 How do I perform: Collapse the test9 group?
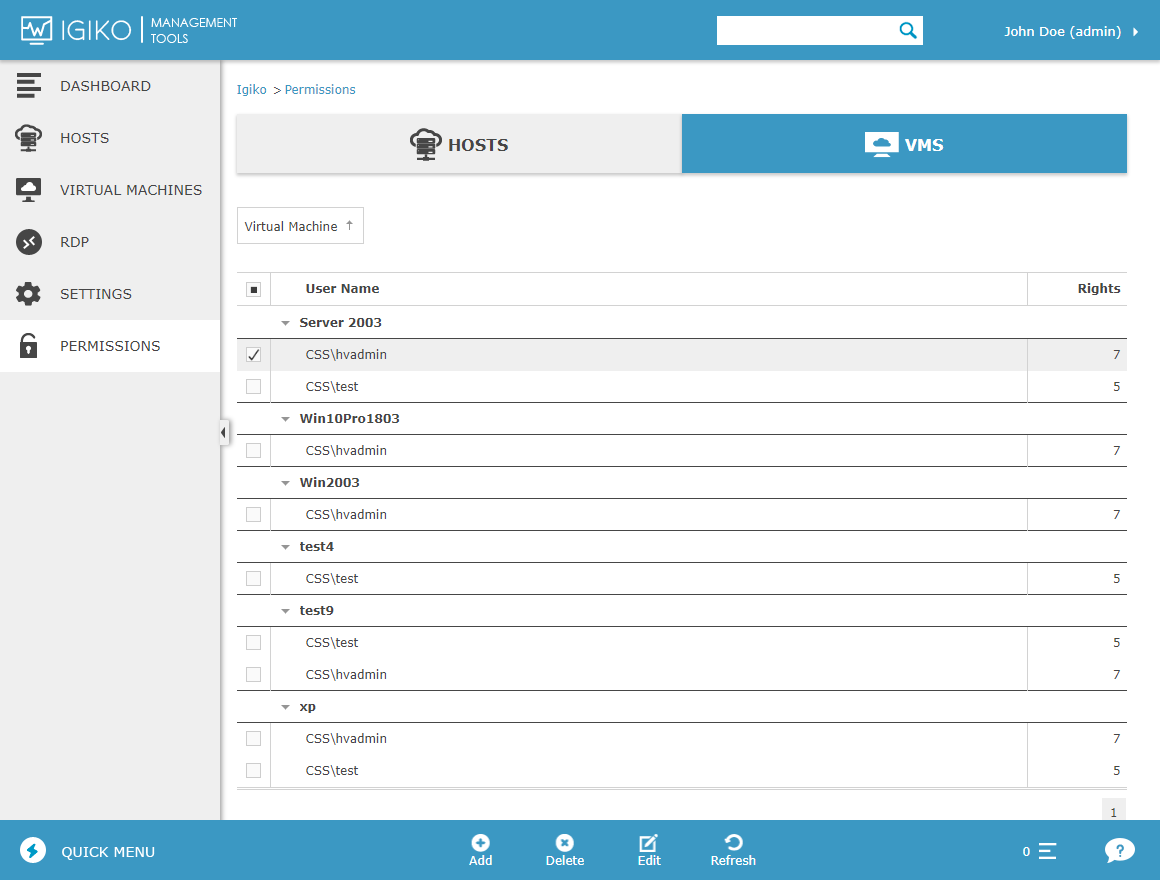[x=285, y=611]
